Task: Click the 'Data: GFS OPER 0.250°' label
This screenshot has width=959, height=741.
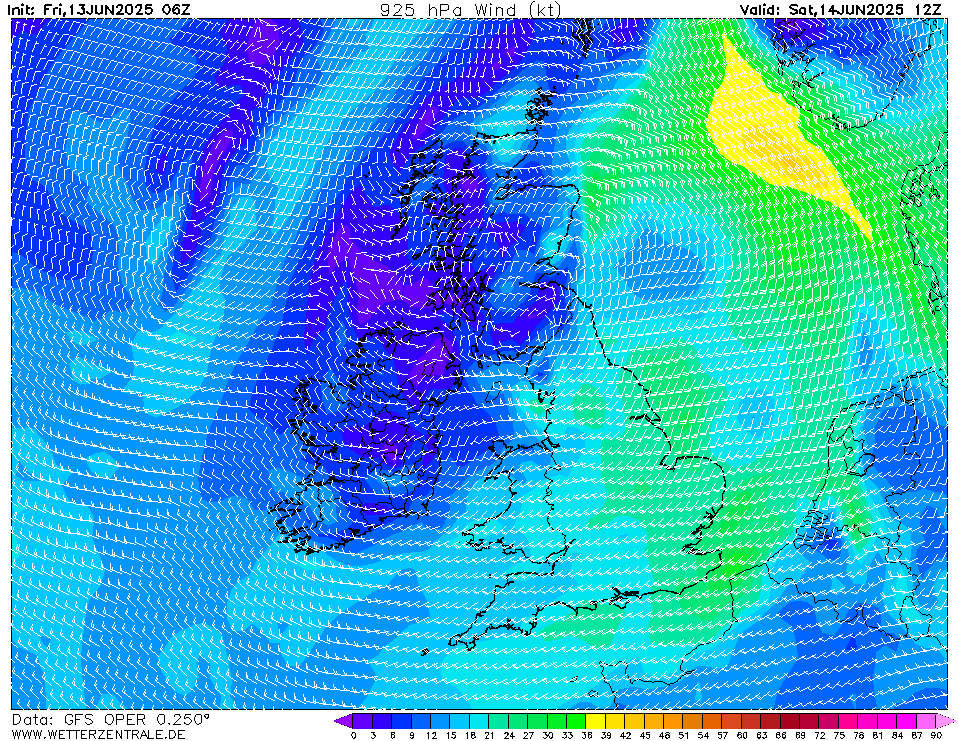Action: pyautogui.click(x=111, y=720)
